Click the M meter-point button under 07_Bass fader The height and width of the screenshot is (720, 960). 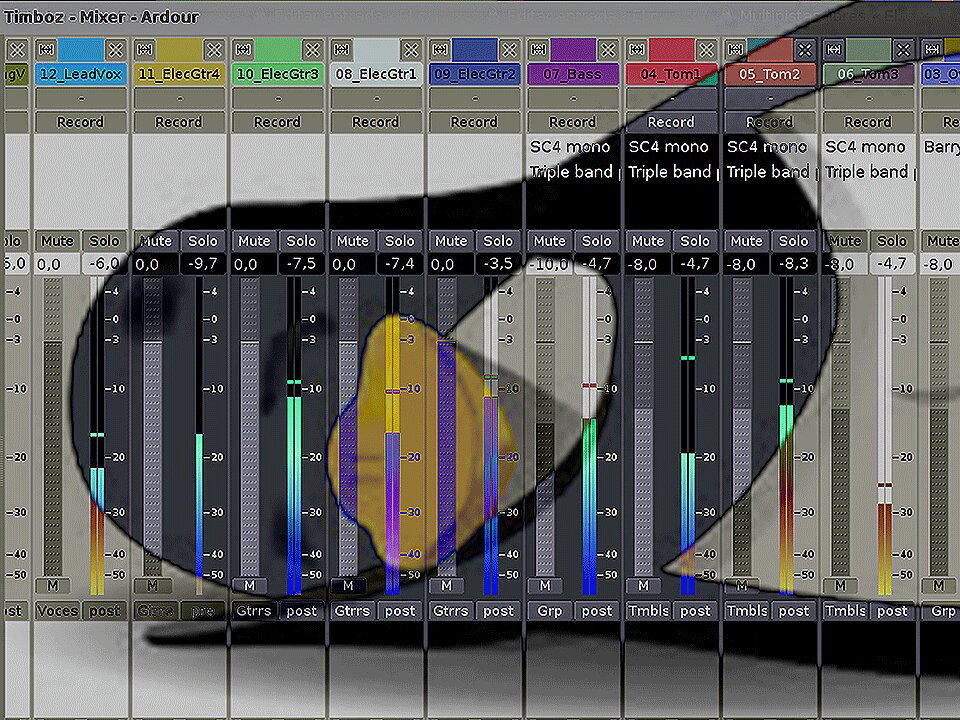coord(545,586)
